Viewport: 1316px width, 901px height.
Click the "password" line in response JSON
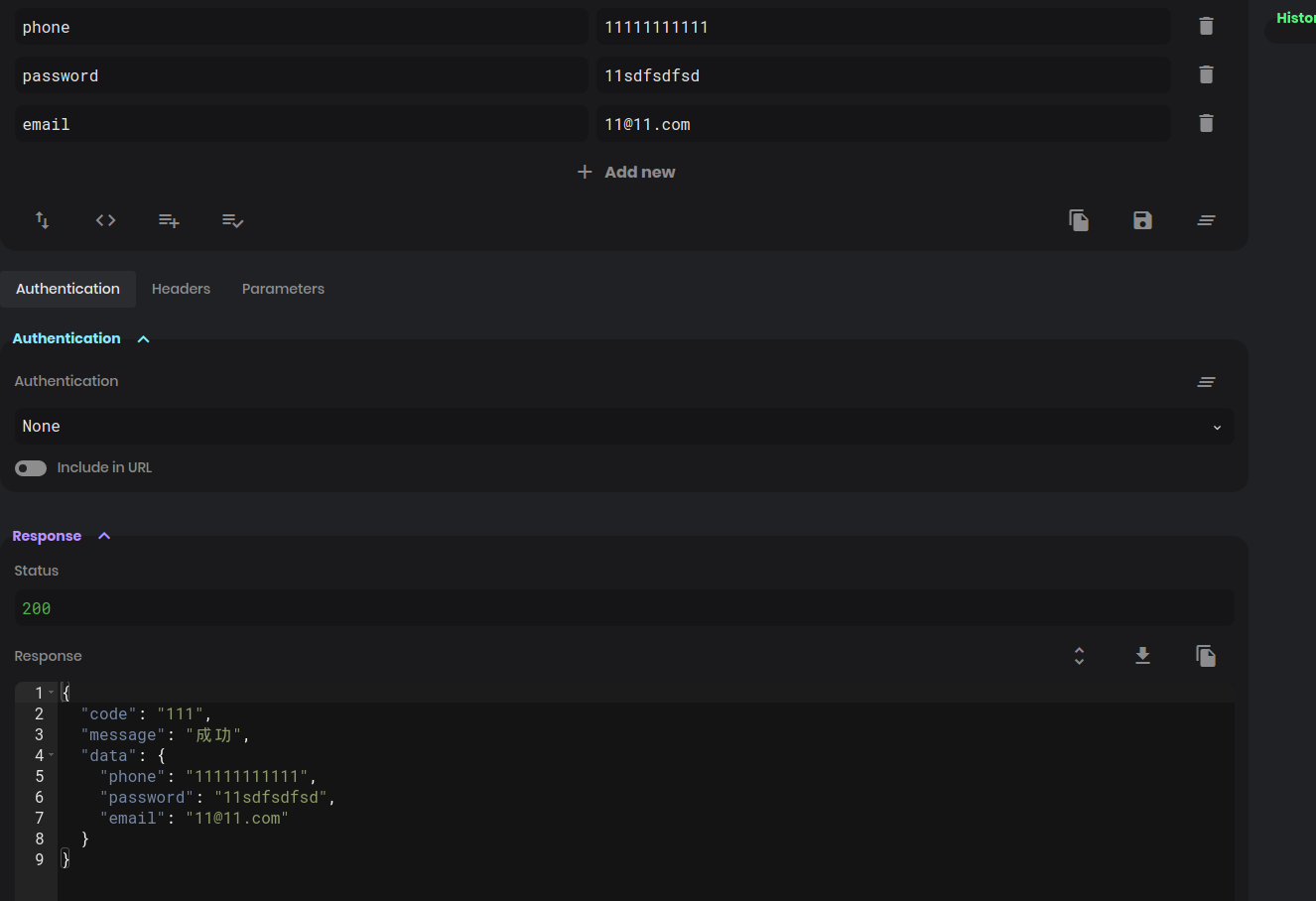(x=217, y=797)
